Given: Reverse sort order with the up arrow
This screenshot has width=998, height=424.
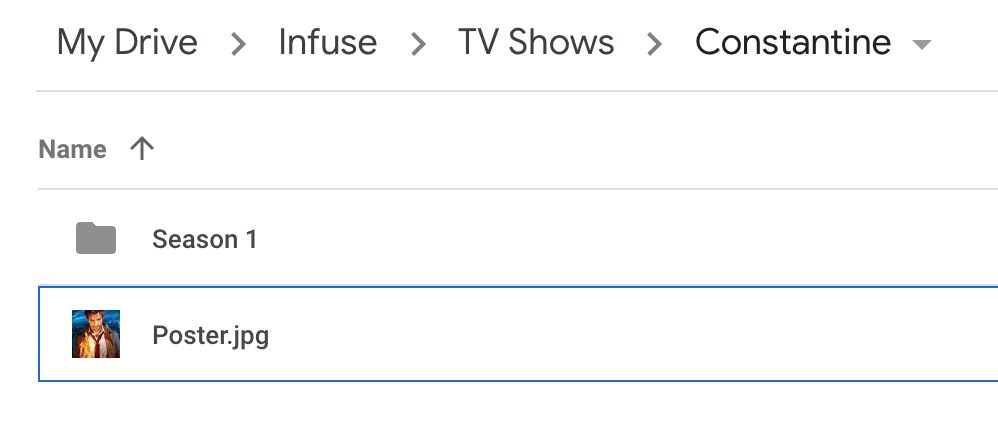Looking at the screenshot, I should (142, 149).
